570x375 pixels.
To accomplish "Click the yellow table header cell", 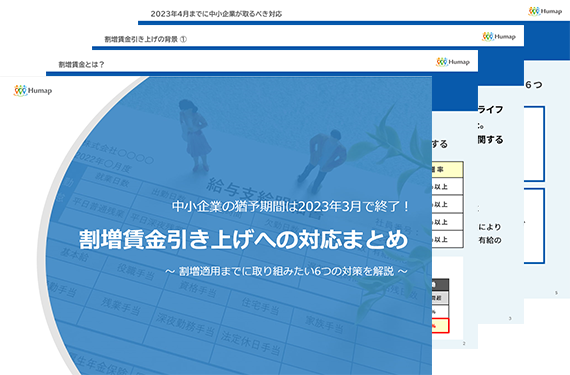I will [x=447, y=169].
